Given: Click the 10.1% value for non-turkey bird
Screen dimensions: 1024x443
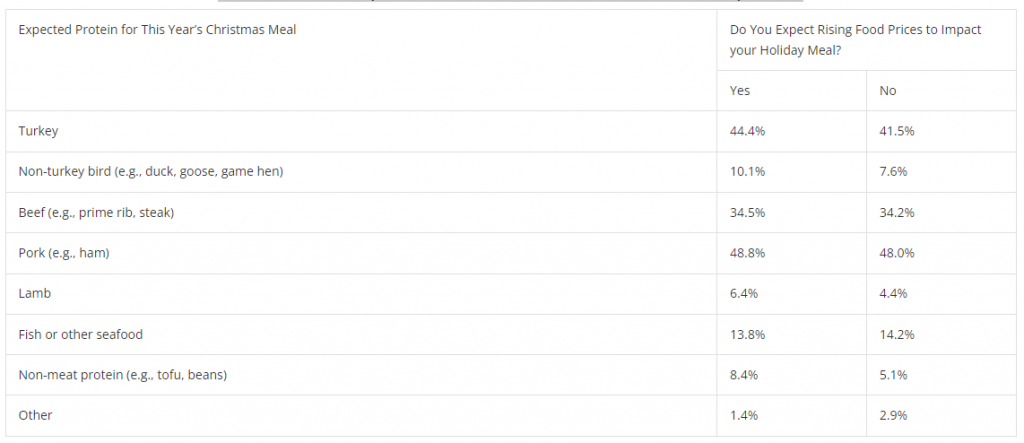Looking at the screenshot, I should (x=746, y=172).
